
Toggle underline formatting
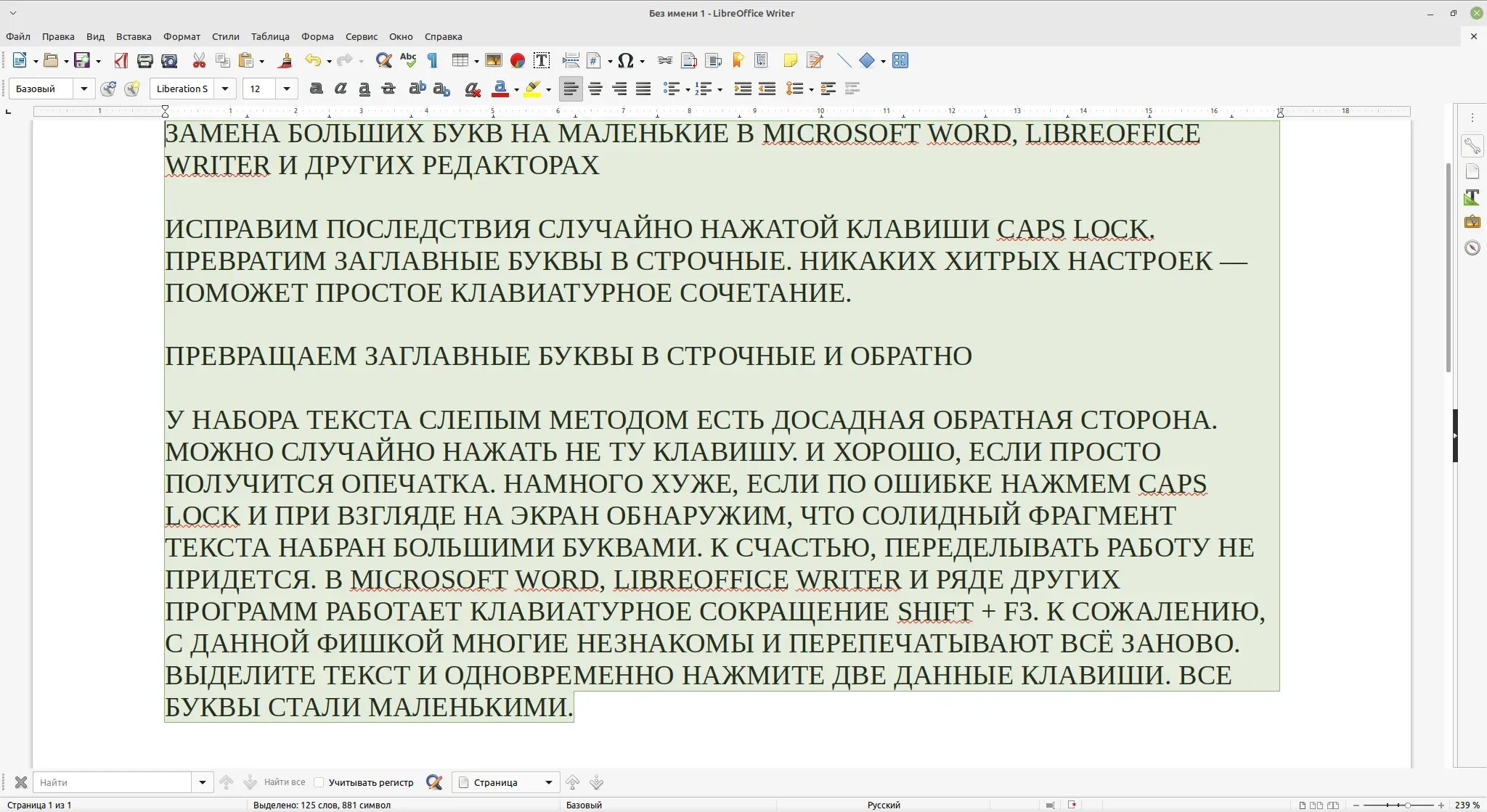[x=364, y=89]
